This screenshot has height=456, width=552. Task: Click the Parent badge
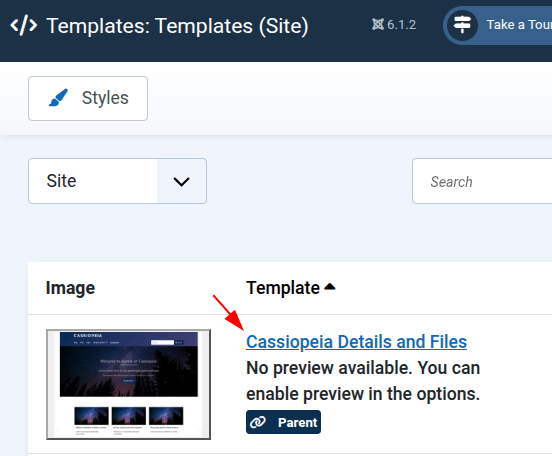click(283, 422)
